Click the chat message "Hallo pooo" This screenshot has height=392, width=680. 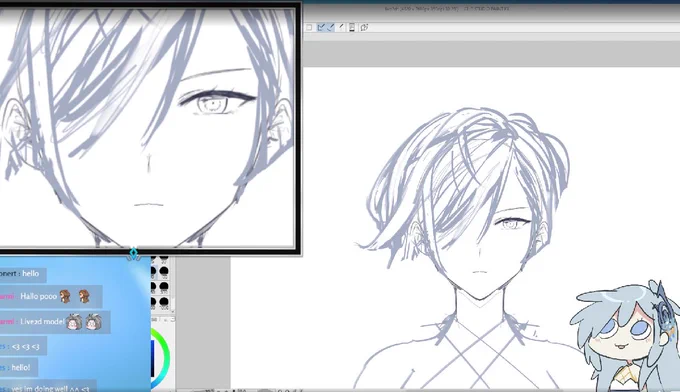pos(39,297)
